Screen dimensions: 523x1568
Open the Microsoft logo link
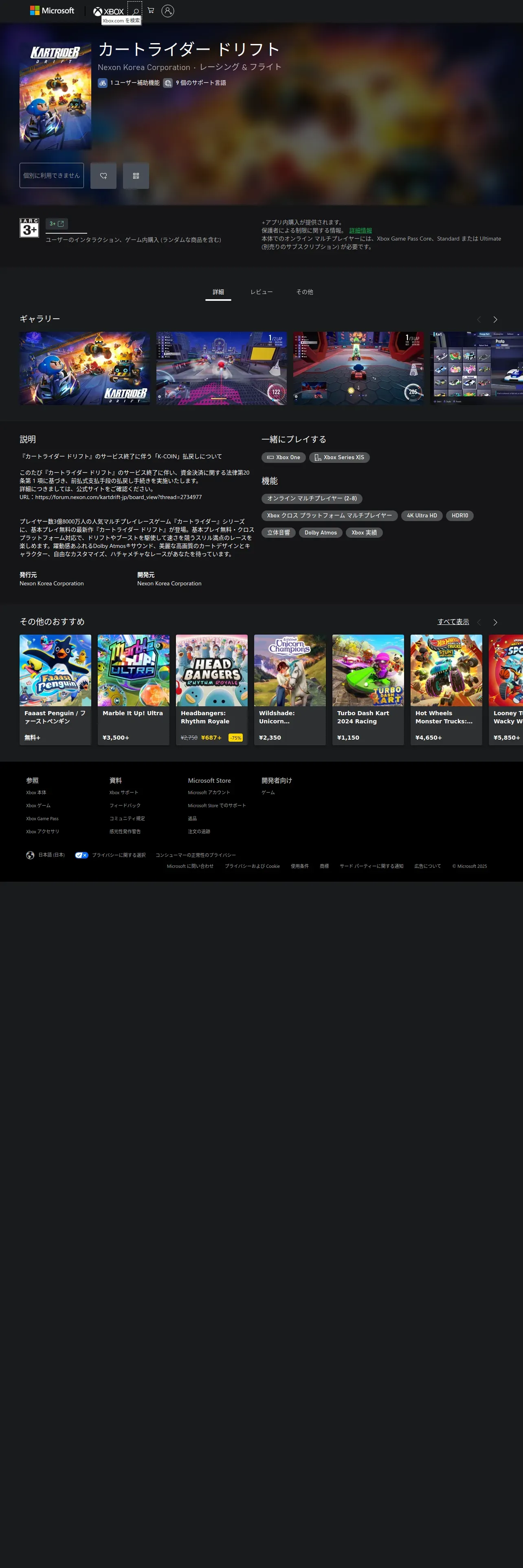[53, 11]
